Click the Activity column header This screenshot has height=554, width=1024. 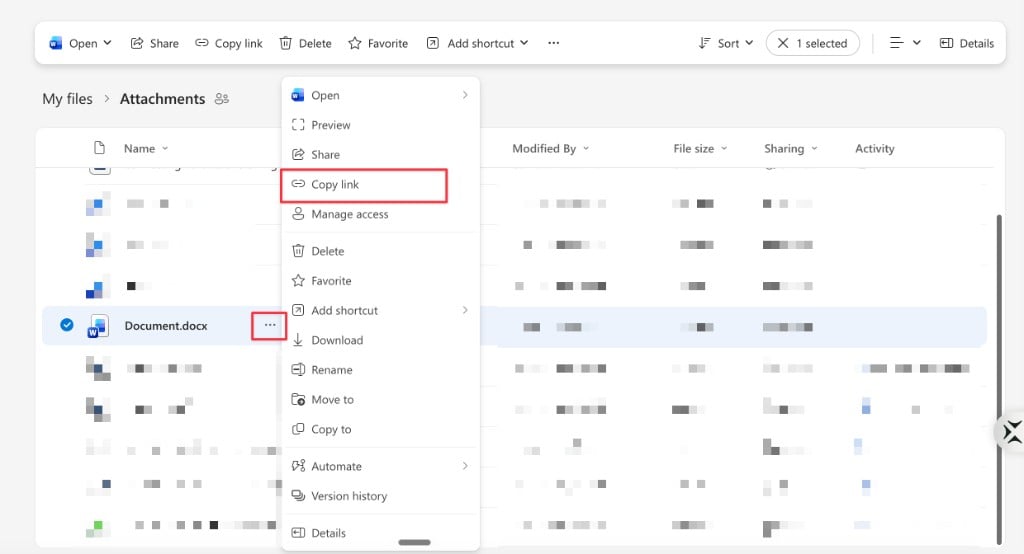click(874, 148)
